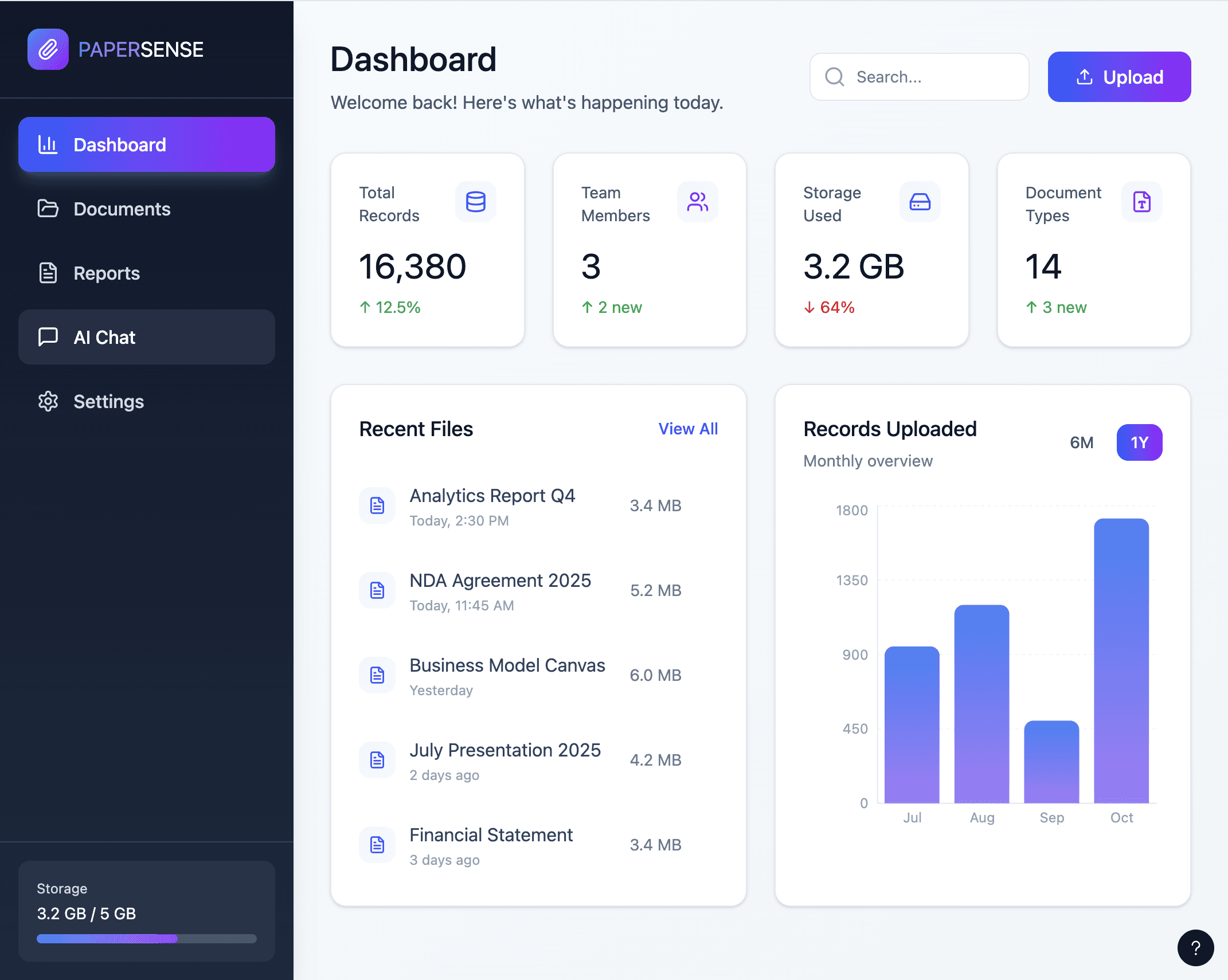
Task: Click the Storage Used hard drive icon
Action: click(920, 202)
